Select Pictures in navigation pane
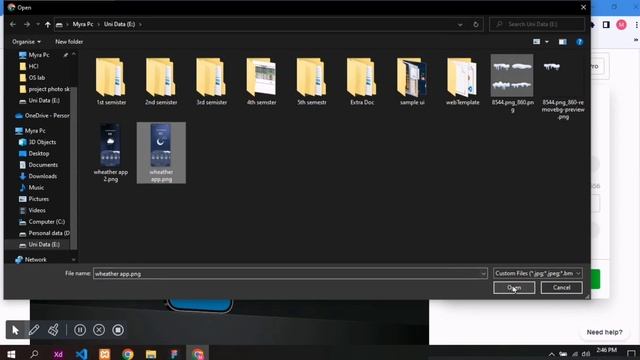Viewport: 640px width, 360px height. pyautogui.click(x=34, y=199)
